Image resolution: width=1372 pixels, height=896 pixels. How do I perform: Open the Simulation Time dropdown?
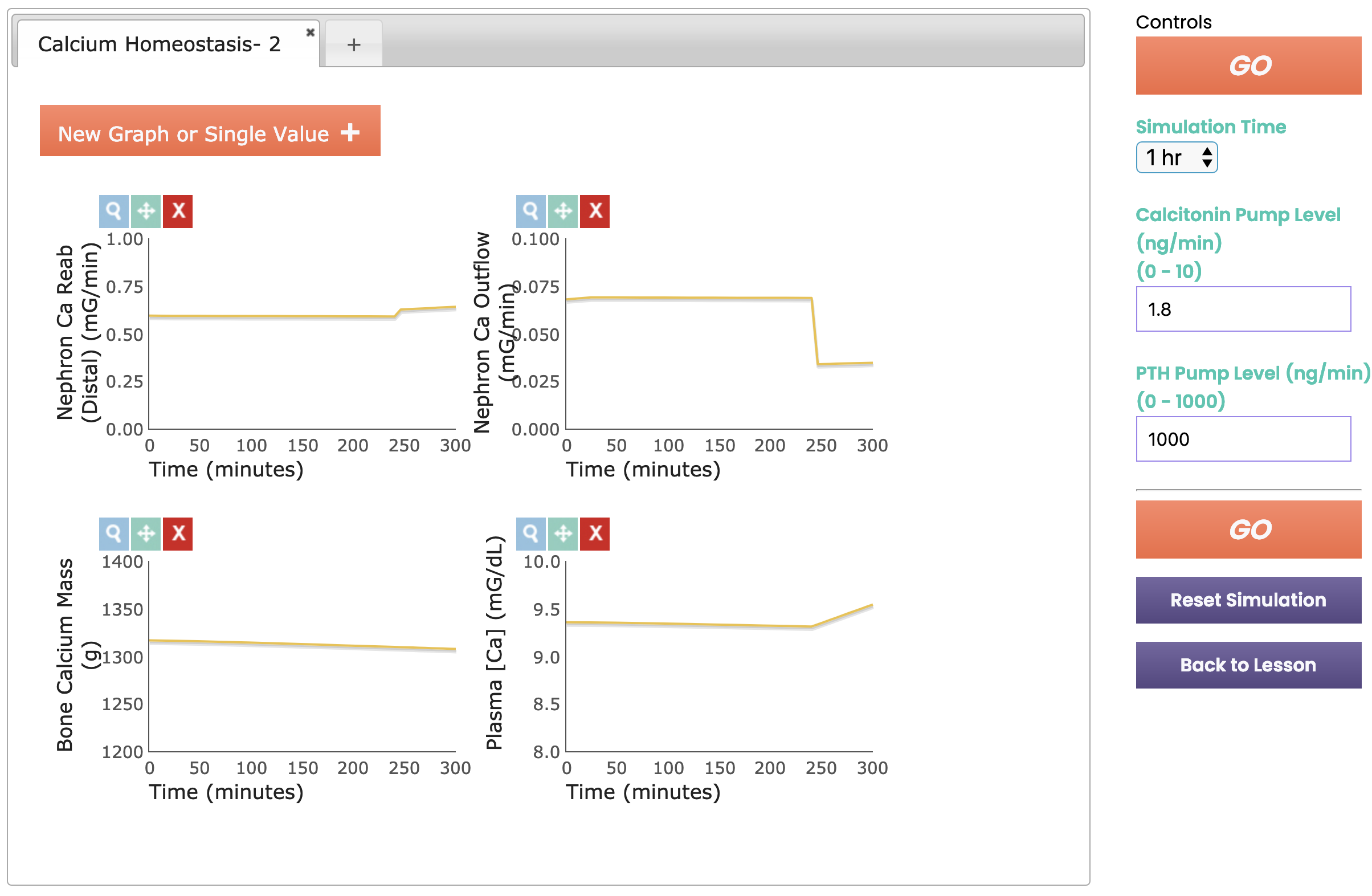1176,157
